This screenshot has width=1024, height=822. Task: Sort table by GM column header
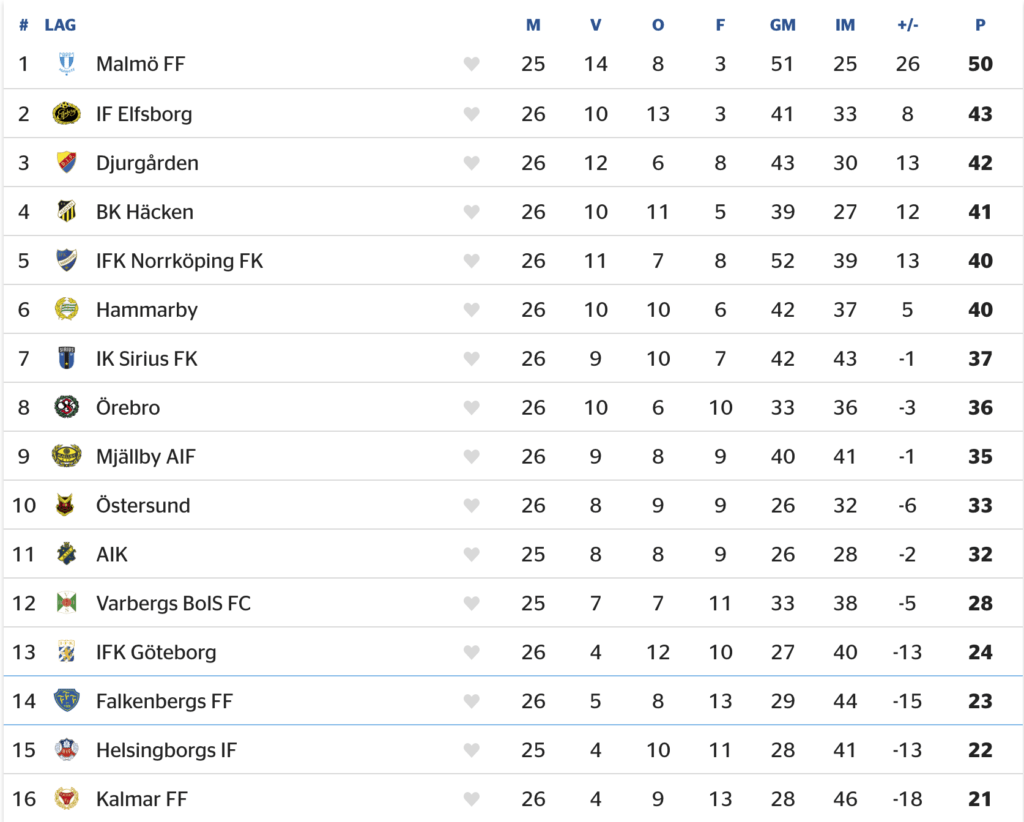click(782, 25)
